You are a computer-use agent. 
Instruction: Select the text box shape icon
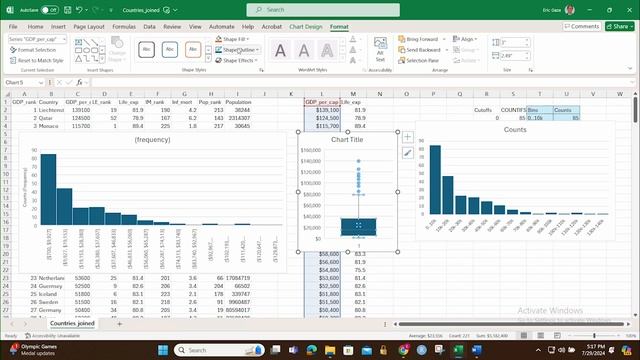(78, 42)
